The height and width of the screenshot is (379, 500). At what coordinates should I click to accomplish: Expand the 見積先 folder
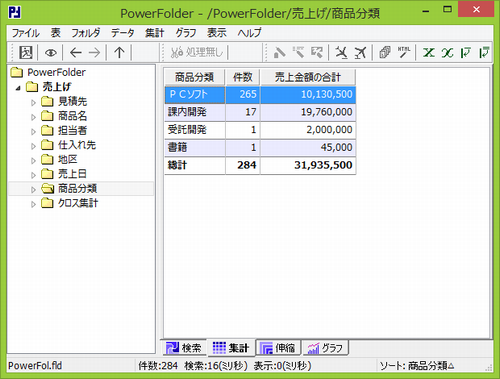33,102
